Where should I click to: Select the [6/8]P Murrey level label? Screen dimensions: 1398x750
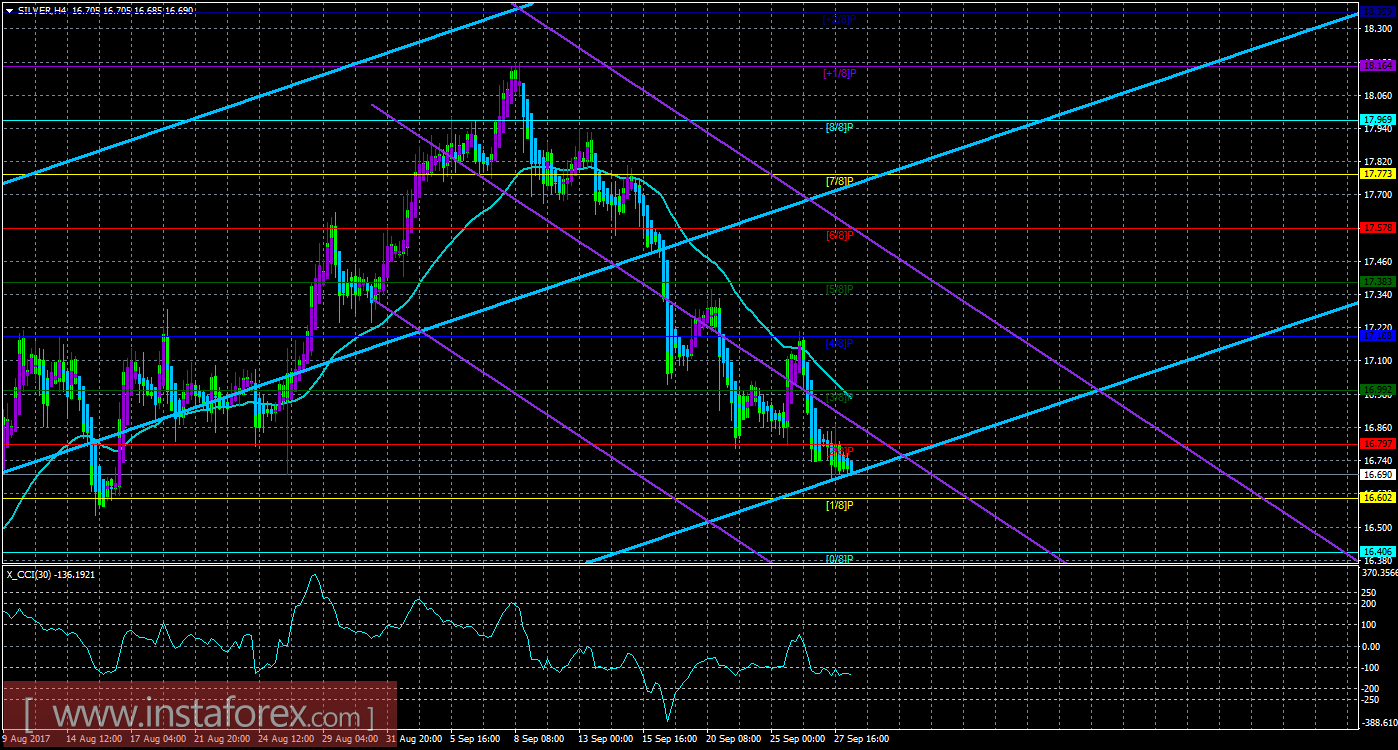[x=839, y=235]
